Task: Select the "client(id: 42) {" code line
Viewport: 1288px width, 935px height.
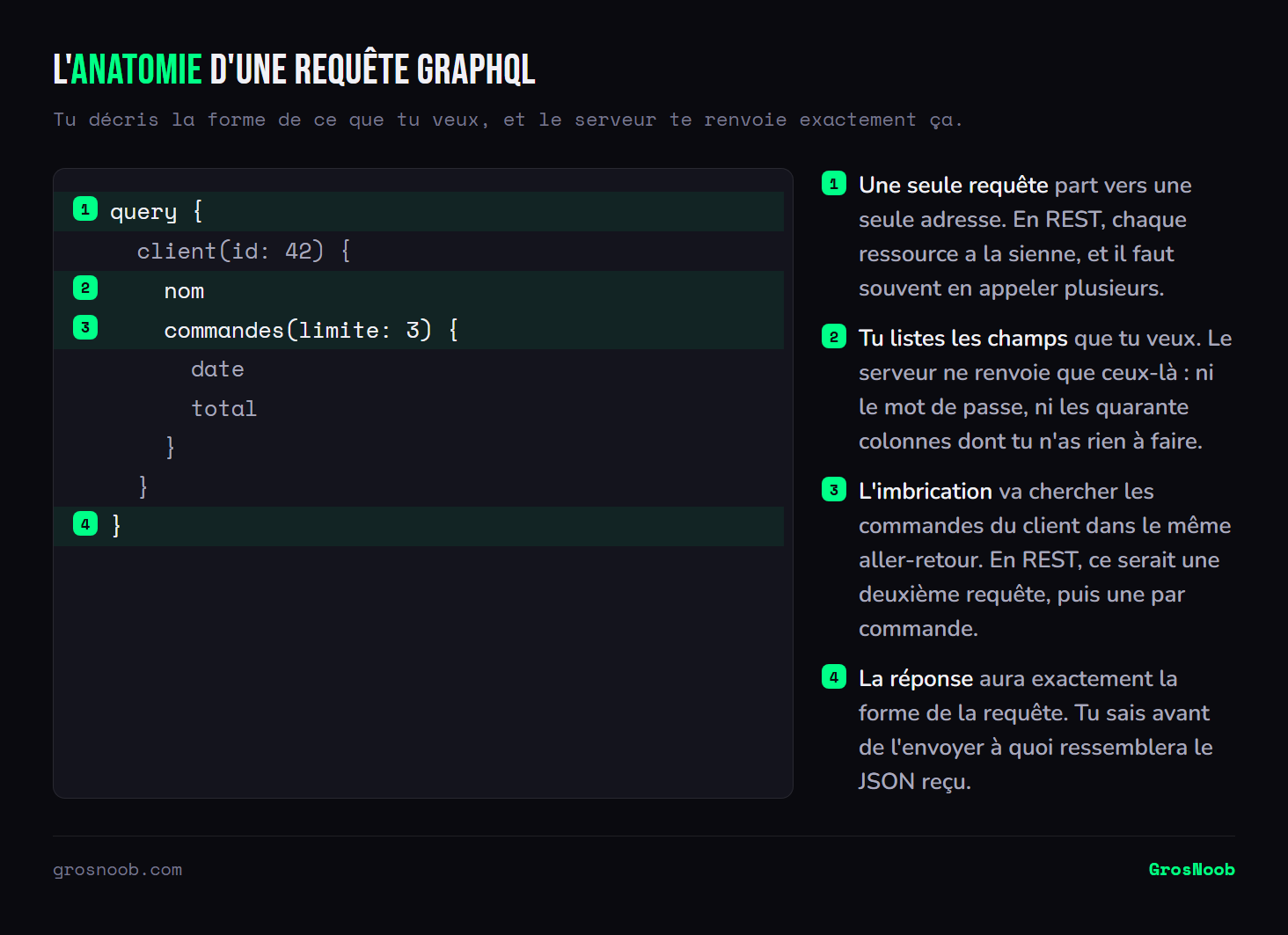Action: click(419, 252)
